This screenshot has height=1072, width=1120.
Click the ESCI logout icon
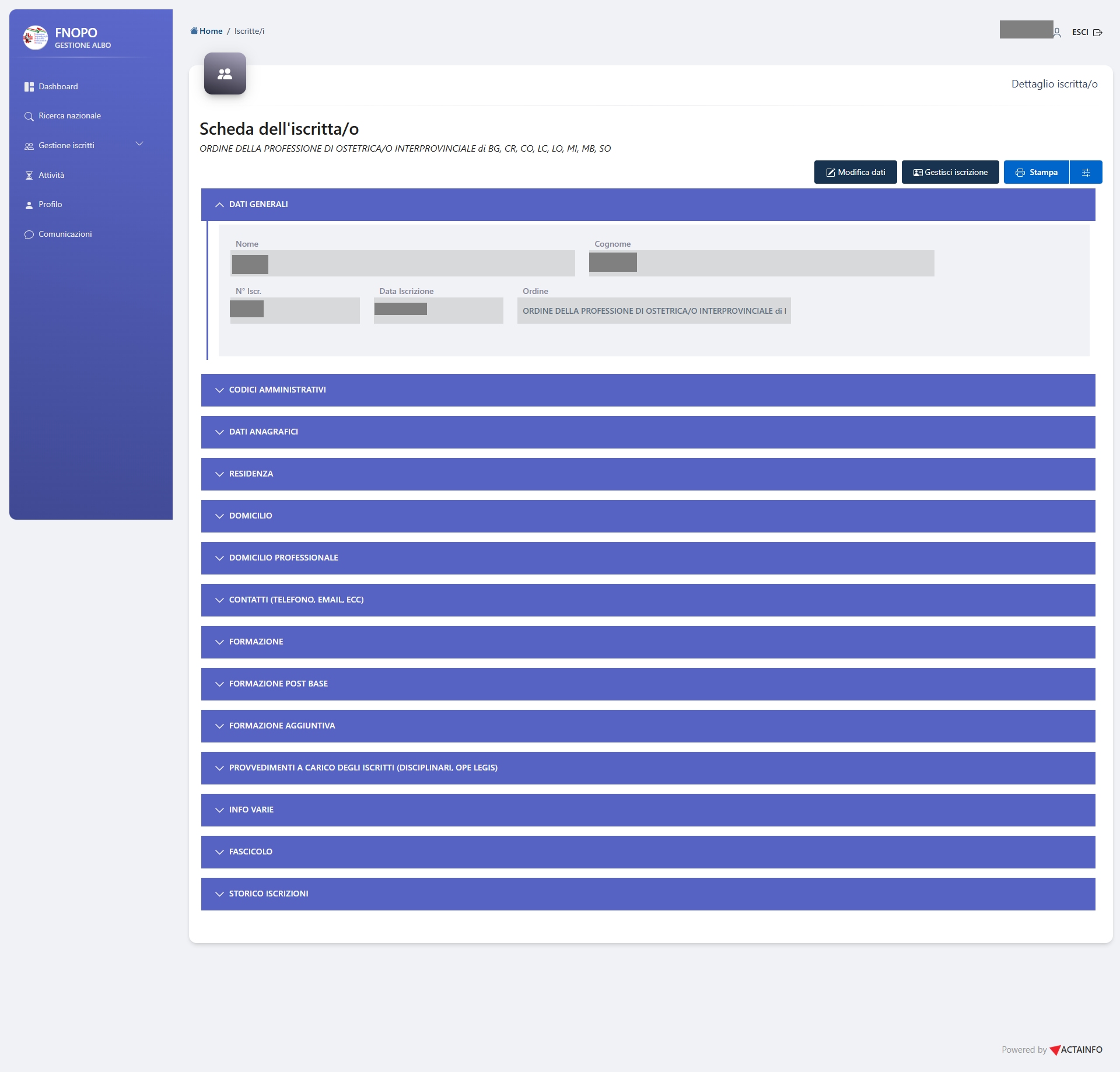point(1097,33)
